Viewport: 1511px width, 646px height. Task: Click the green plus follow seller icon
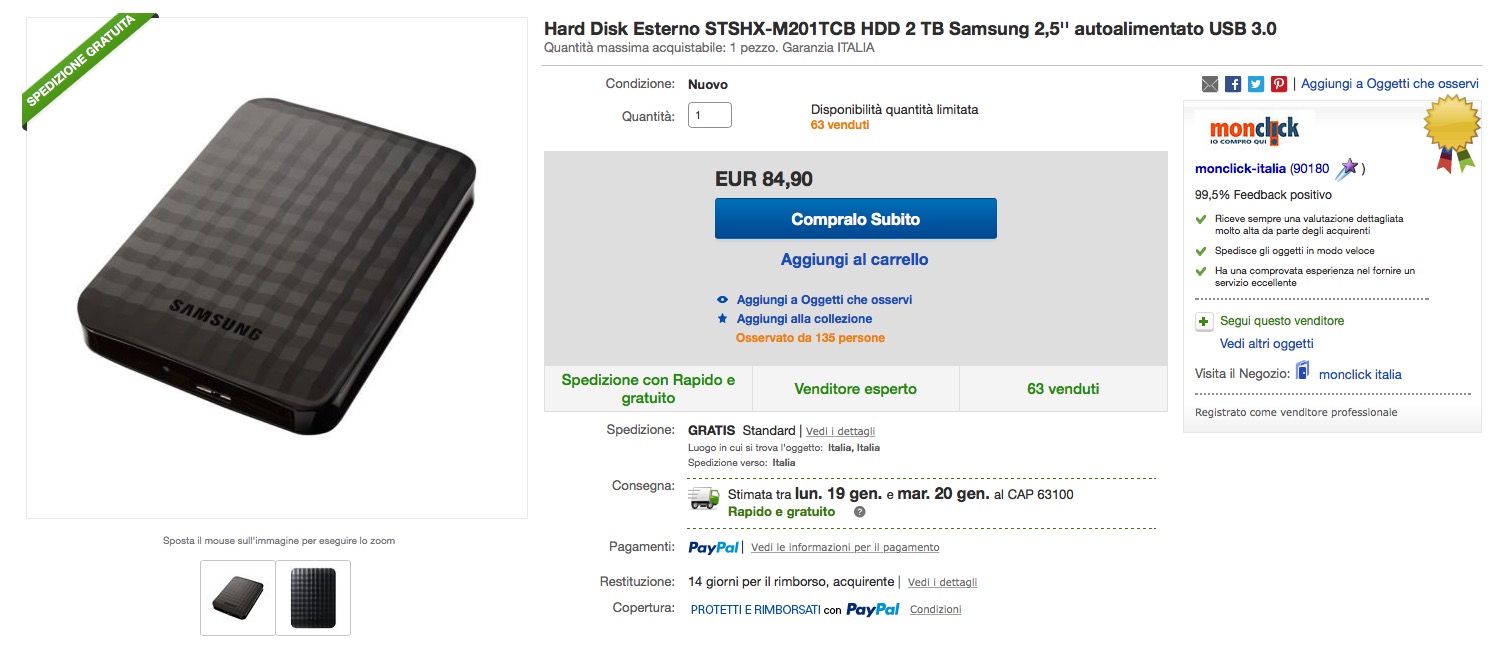pyautogui.click(x=1205, y=322)
